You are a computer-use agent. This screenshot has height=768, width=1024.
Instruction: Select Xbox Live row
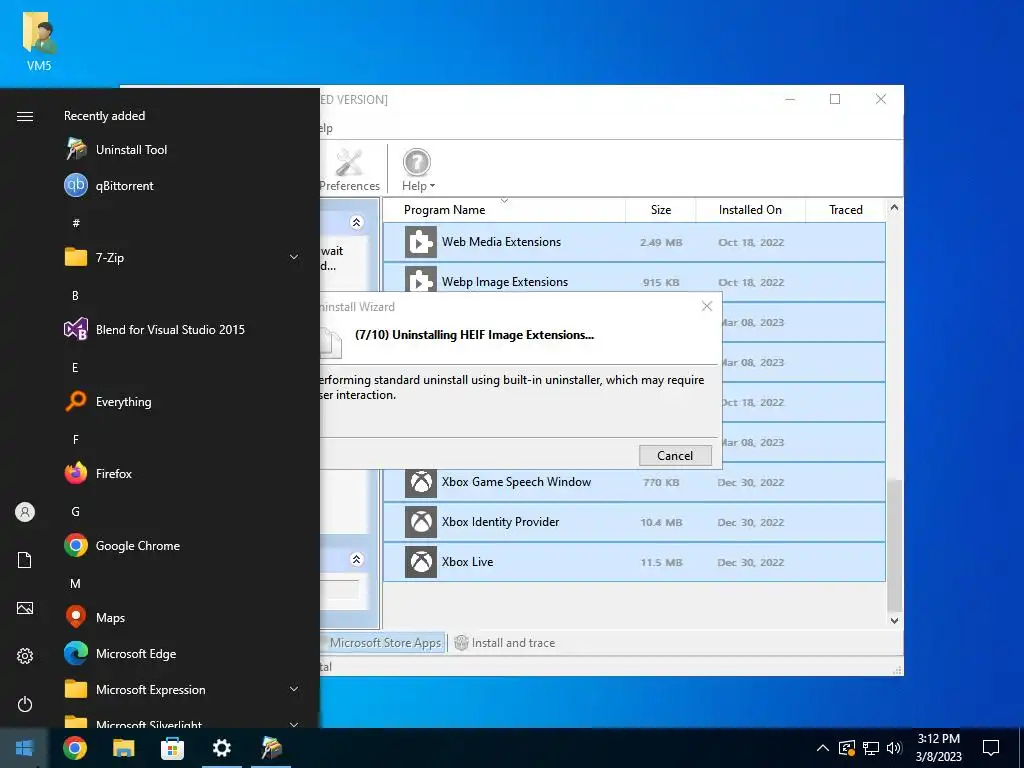click(x=634, y=562)
